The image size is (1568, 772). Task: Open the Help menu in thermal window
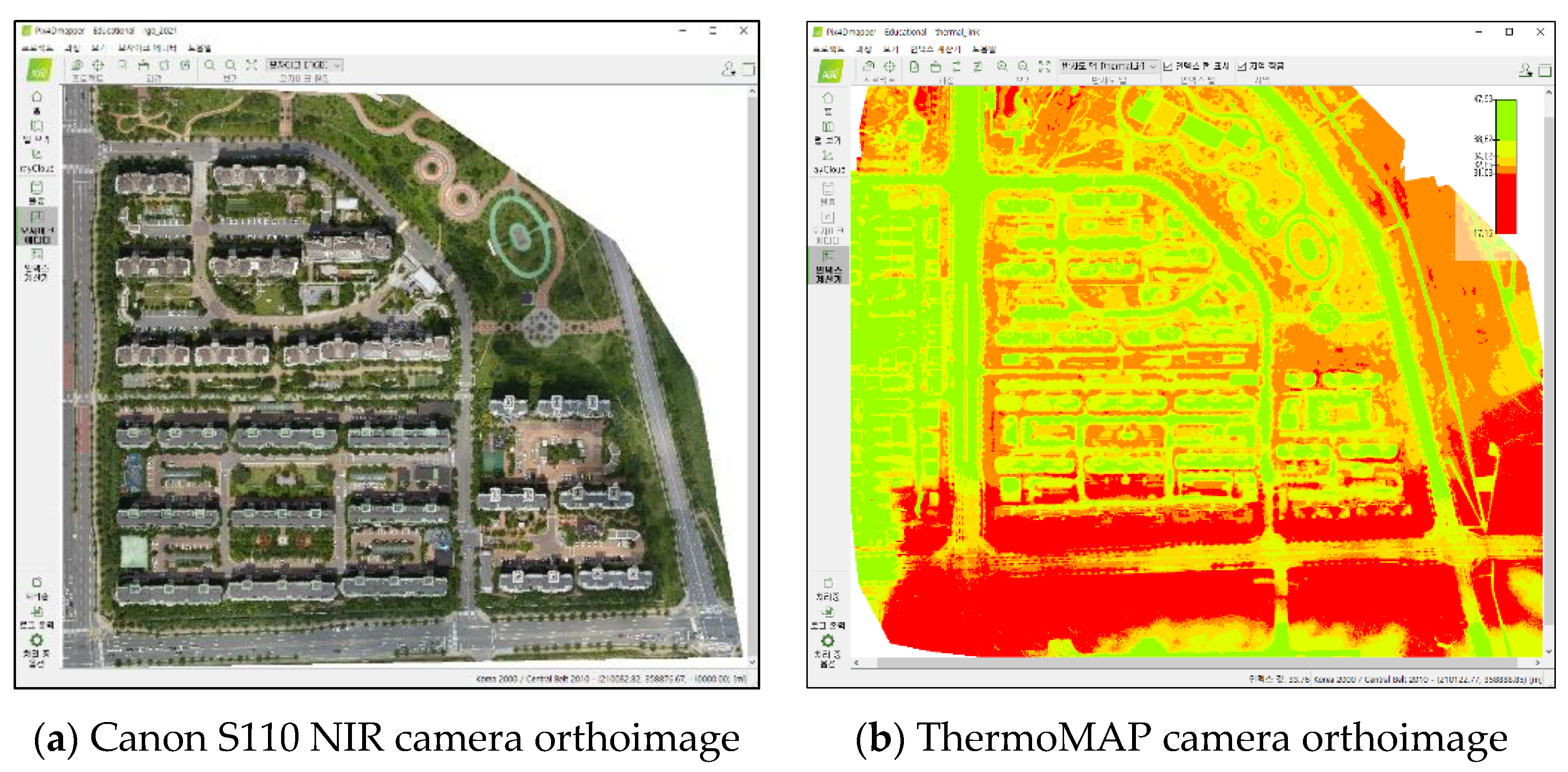[984, 49]
